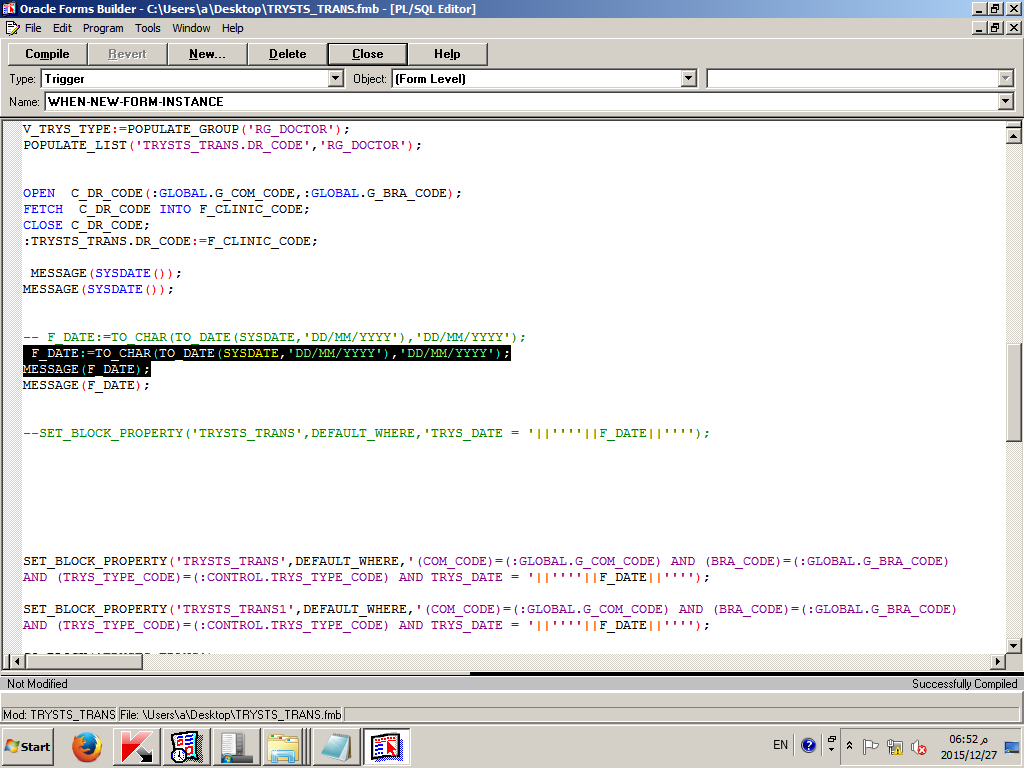This screenshot has width=1024, height=768.
Task: Open the Window menu
Action: coord(191,28)
